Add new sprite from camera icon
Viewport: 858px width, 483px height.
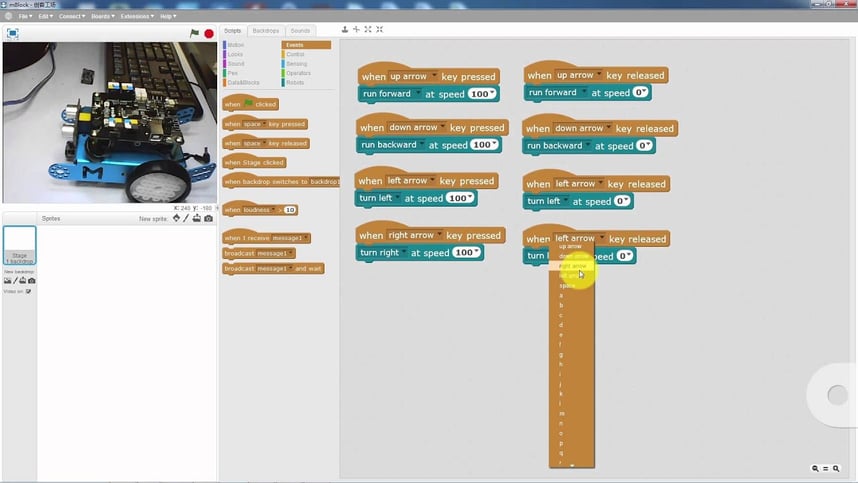pyautogui.click(x=208, y=218)
